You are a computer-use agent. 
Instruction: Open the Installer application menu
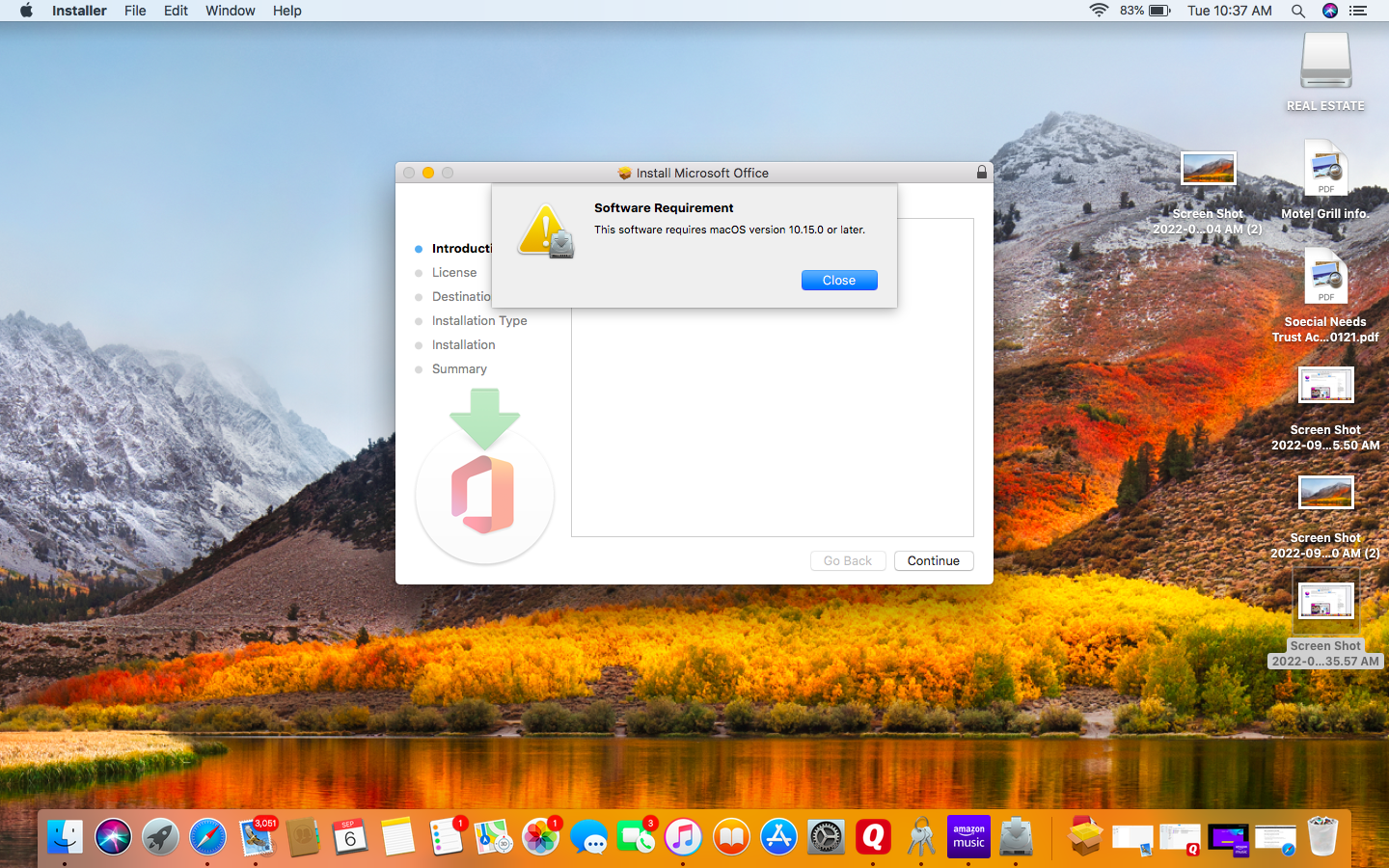[79, 11]
